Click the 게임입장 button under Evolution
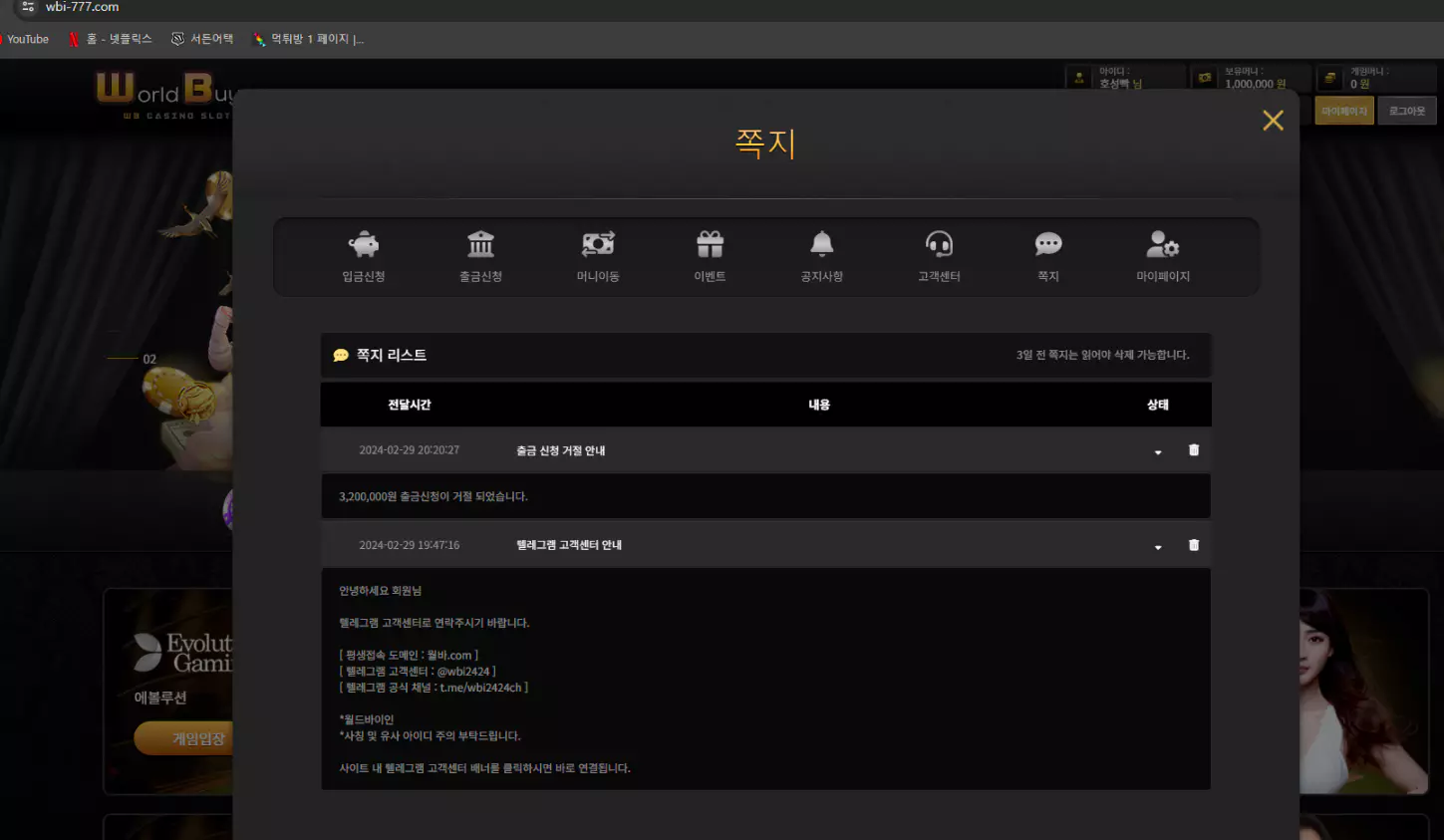 point(184,738)
